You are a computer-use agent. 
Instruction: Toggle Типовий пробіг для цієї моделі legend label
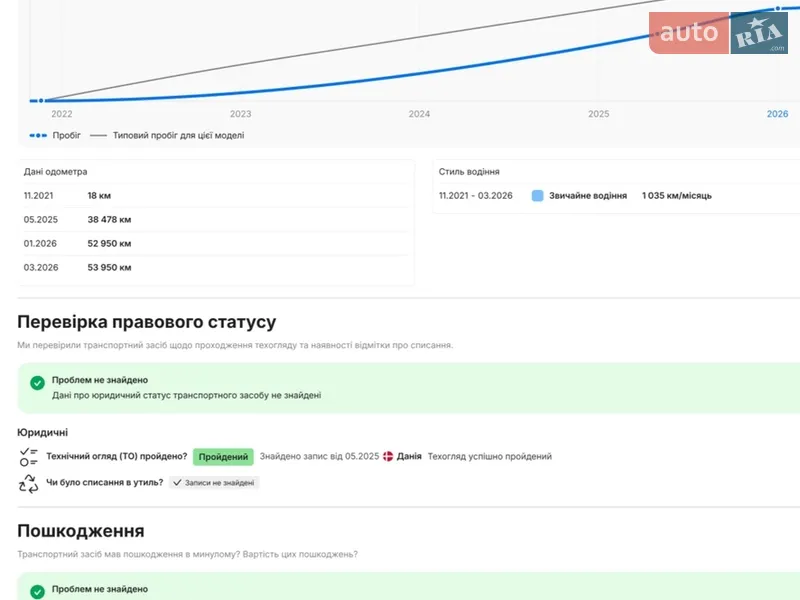point(178,135)
